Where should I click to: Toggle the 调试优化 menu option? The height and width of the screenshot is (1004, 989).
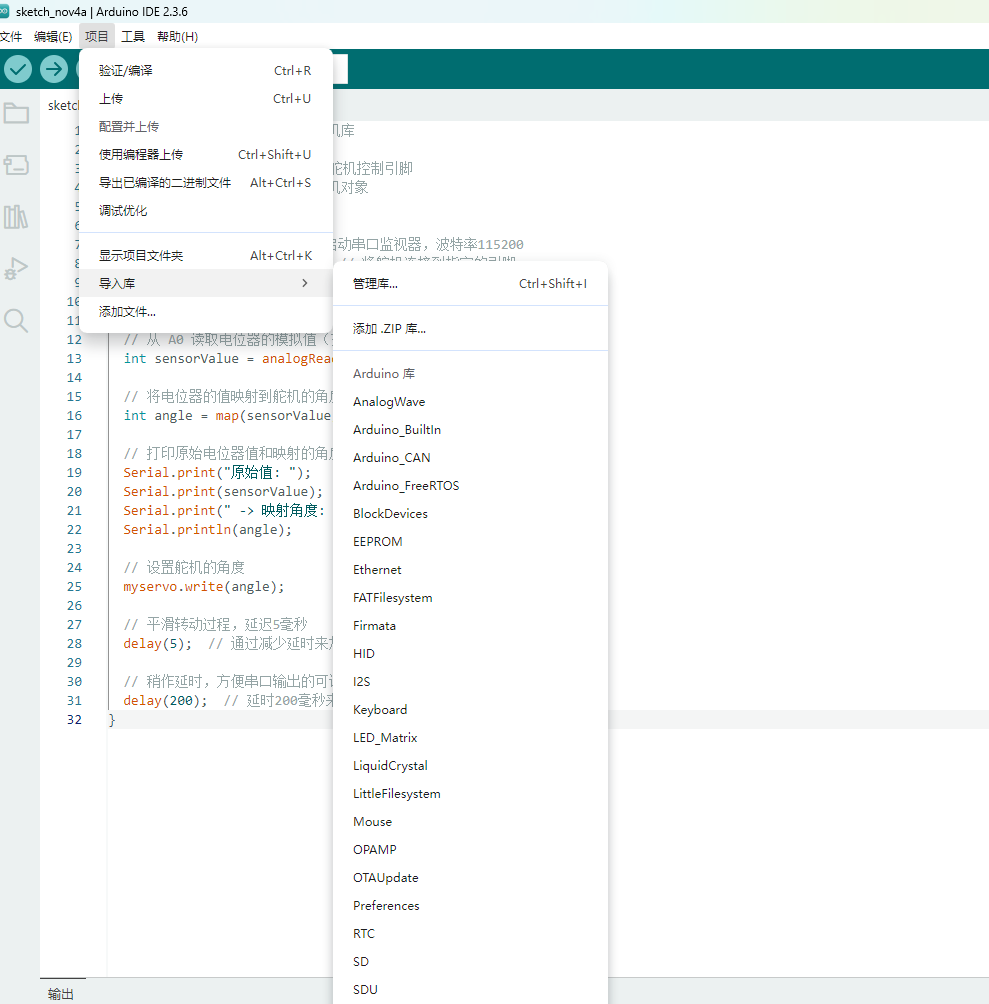tap(205, 211)
